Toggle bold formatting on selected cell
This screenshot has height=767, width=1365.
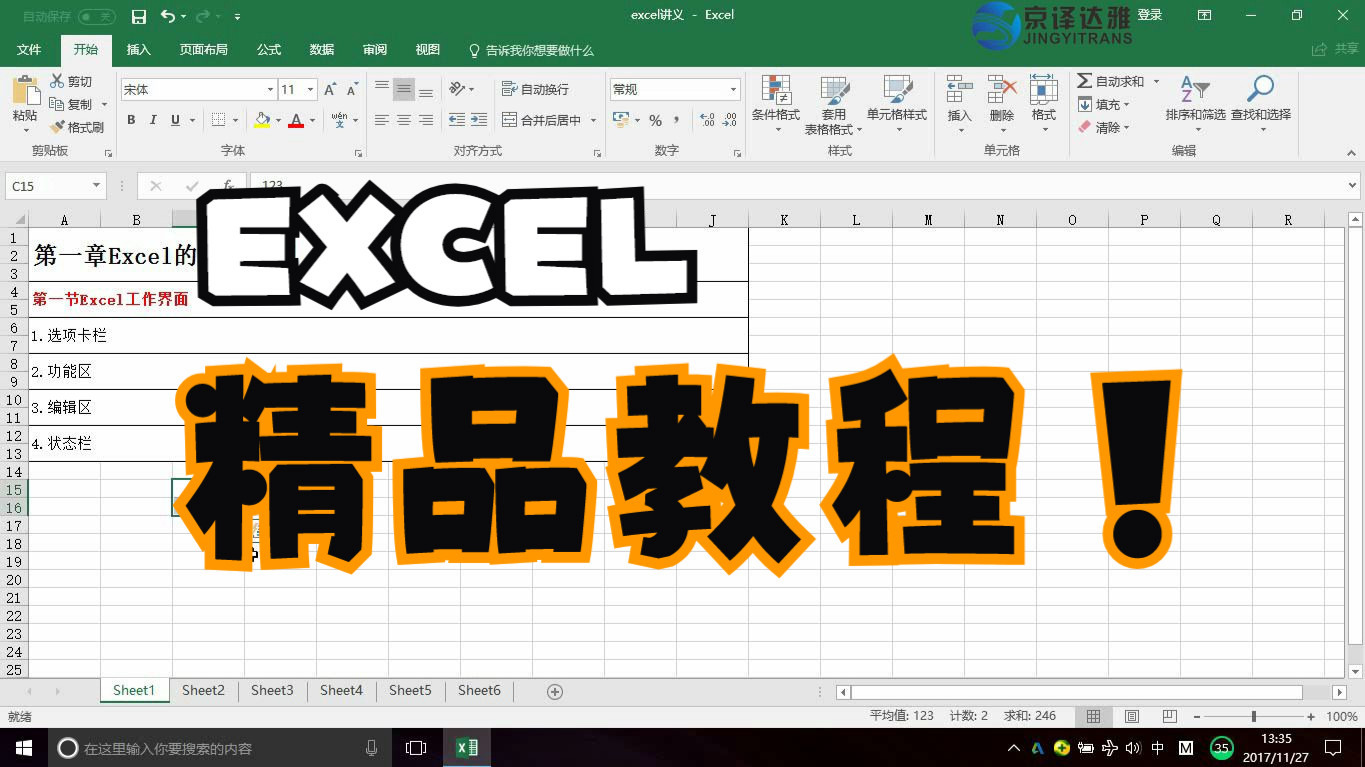coord(130,119)
